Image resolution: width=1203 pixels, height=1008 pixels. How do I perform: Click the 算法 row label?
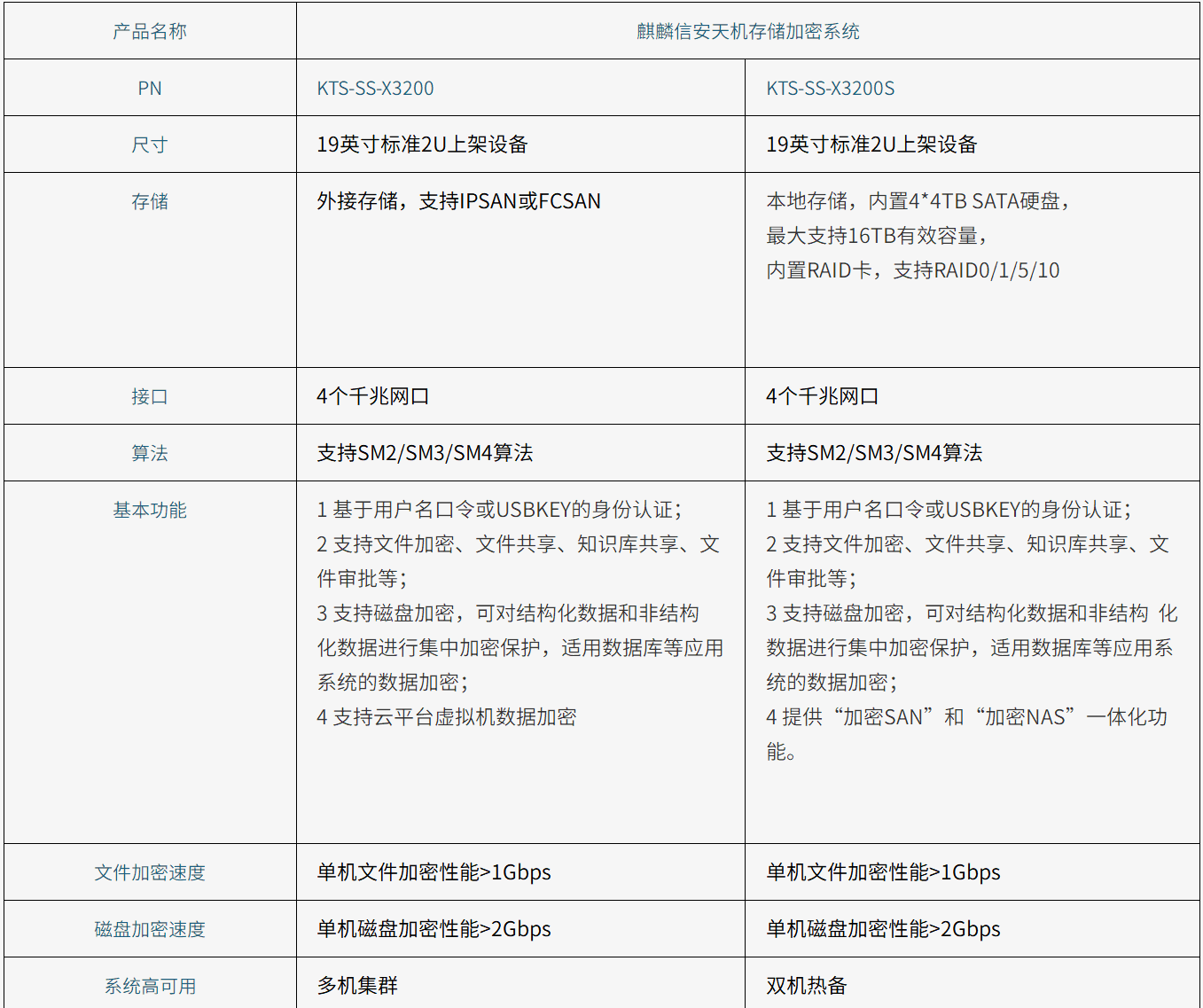150,454
